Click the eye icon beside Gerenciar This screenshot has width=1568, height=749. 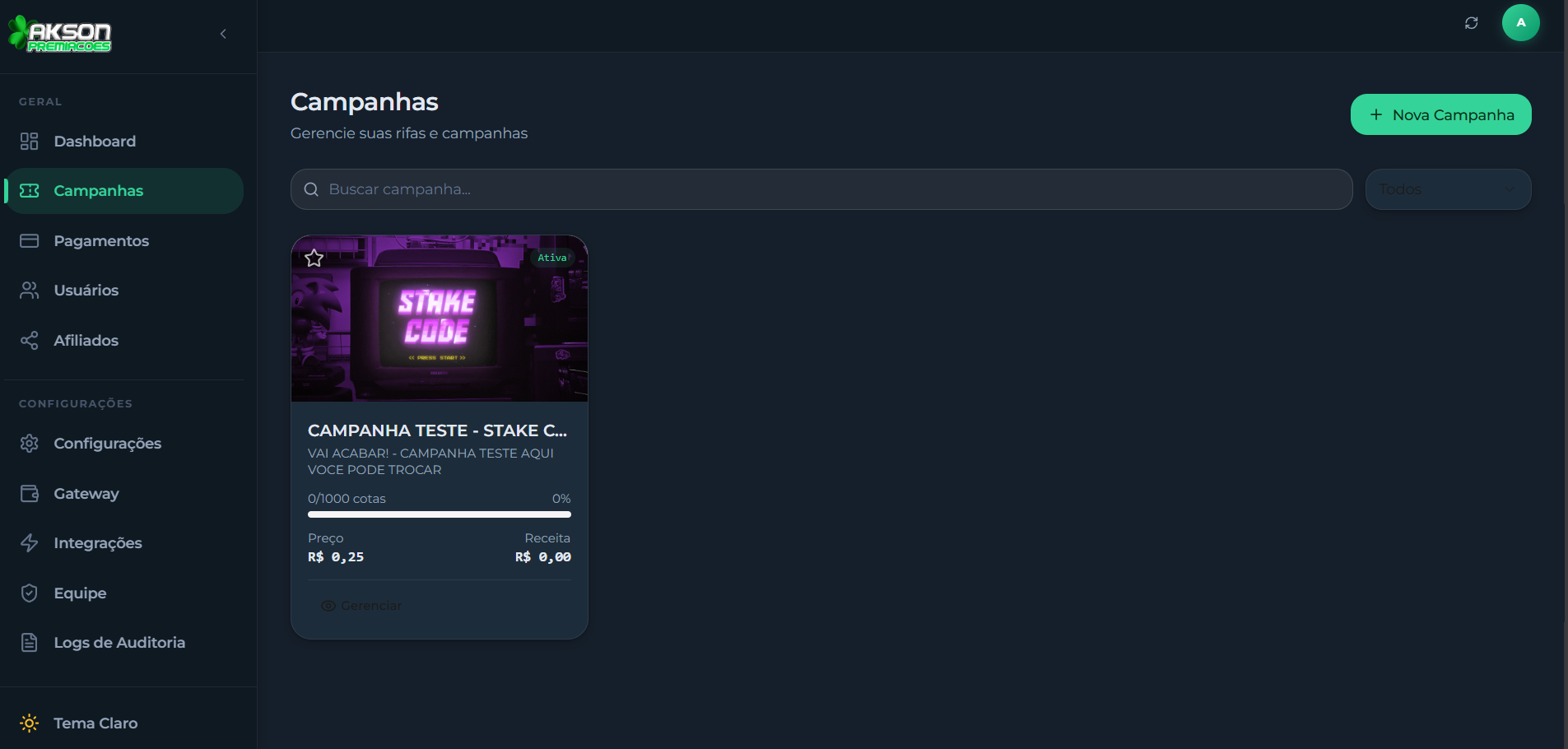point(328,606)
